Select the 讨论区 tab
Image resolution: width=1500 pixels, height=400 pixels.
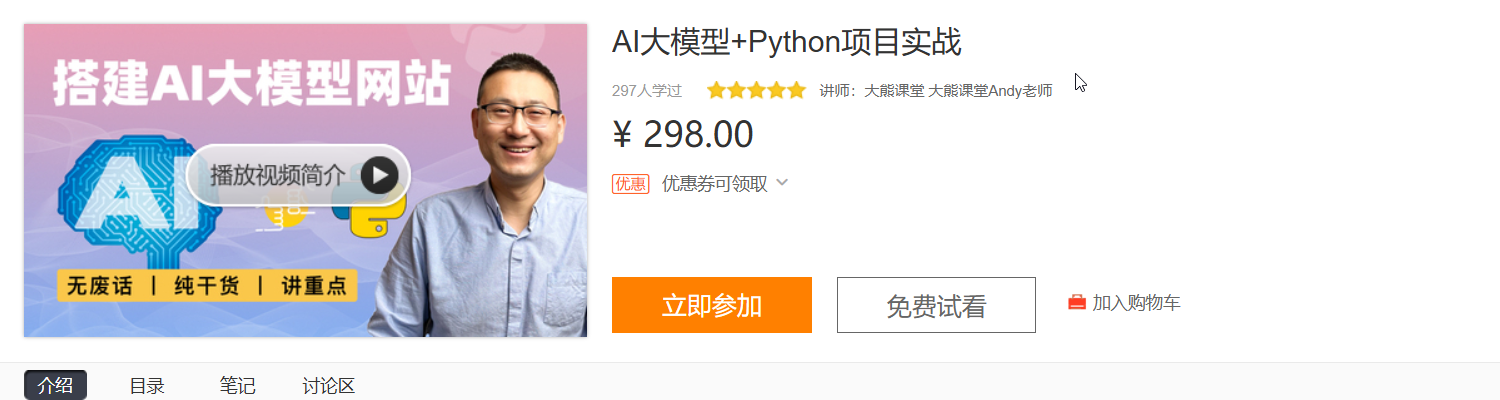(x=329, y=386)
